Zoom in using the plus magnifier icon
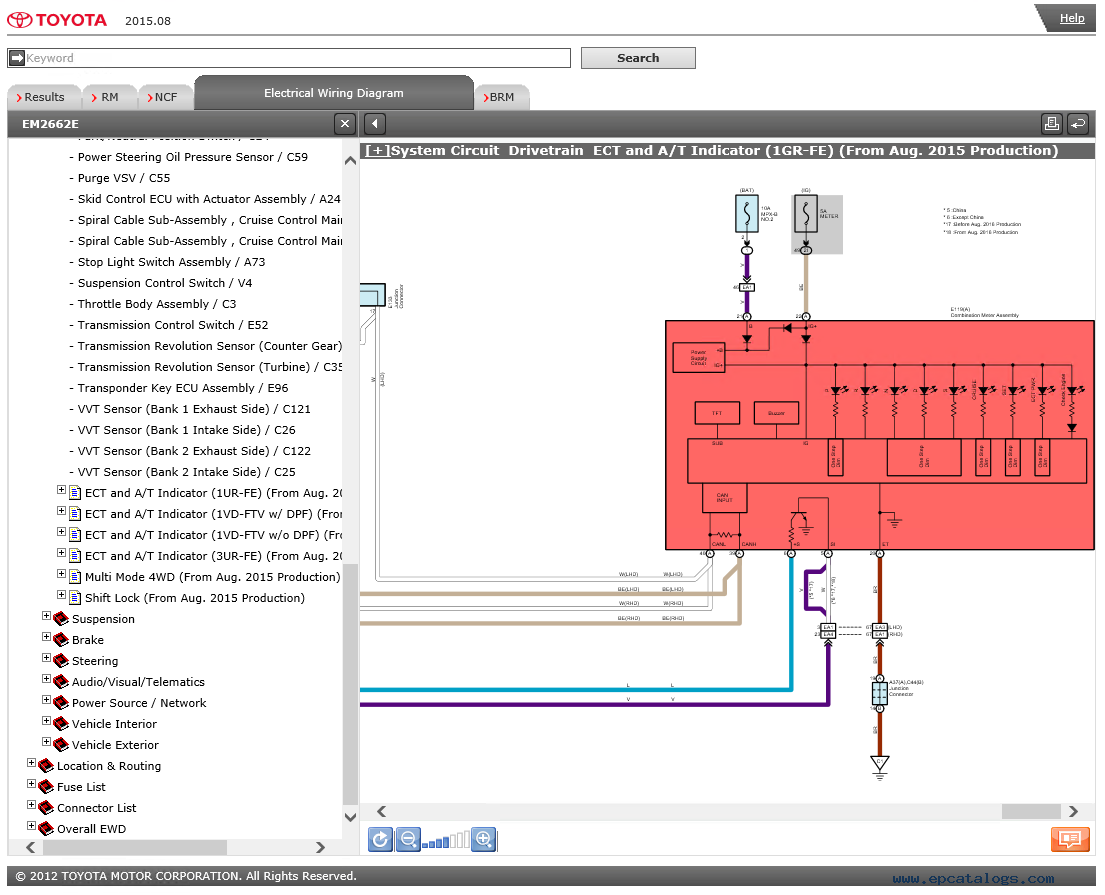The width and height of the screenshot is (1105, 895). (483, 839)
